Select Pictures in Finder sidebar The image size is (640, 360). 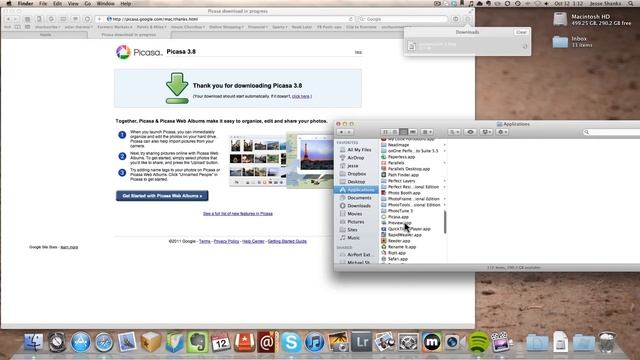click(x=355, y=222)
